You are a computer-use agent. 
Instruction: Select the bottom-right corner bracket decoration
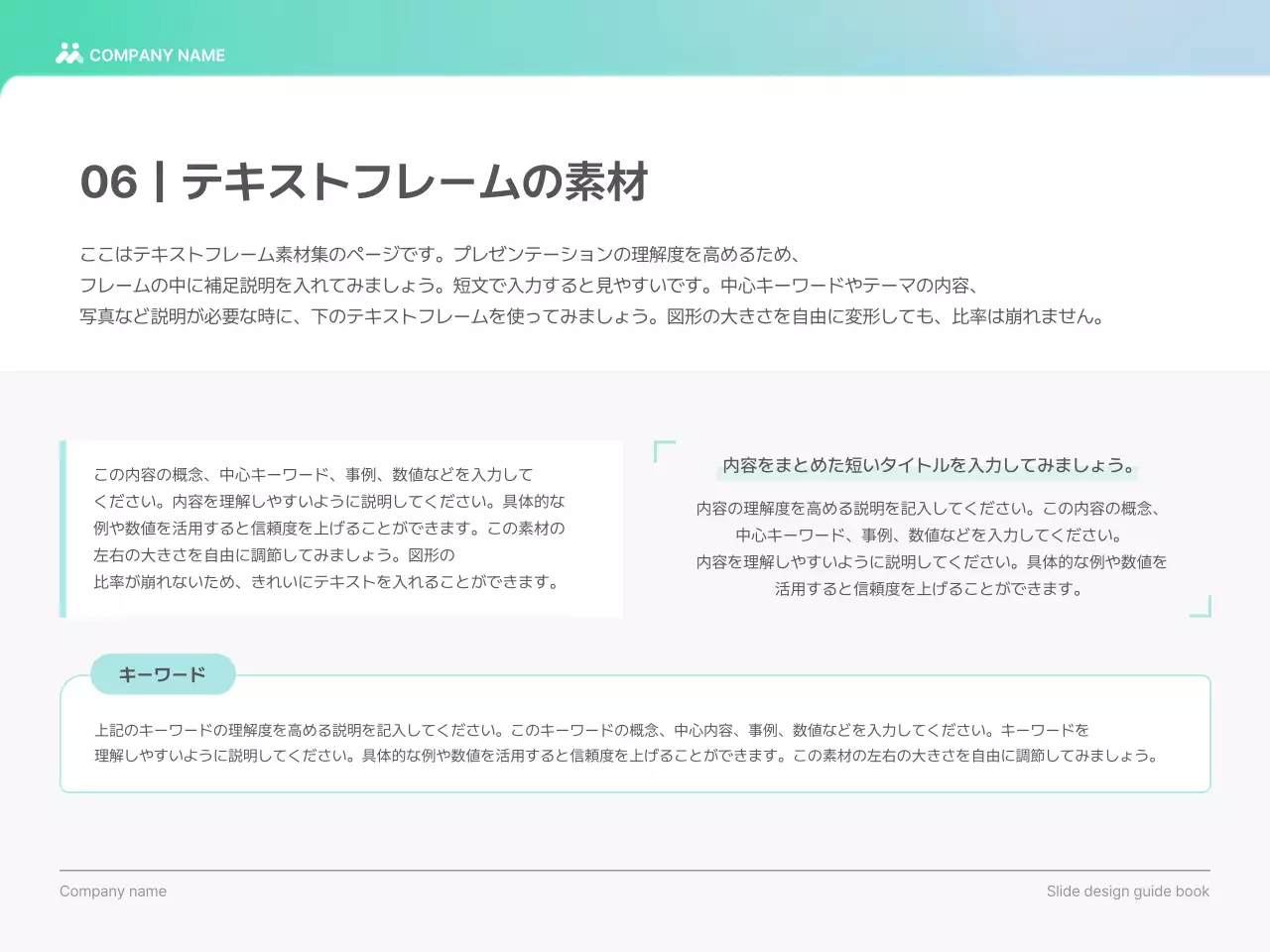click(1202, 607)
